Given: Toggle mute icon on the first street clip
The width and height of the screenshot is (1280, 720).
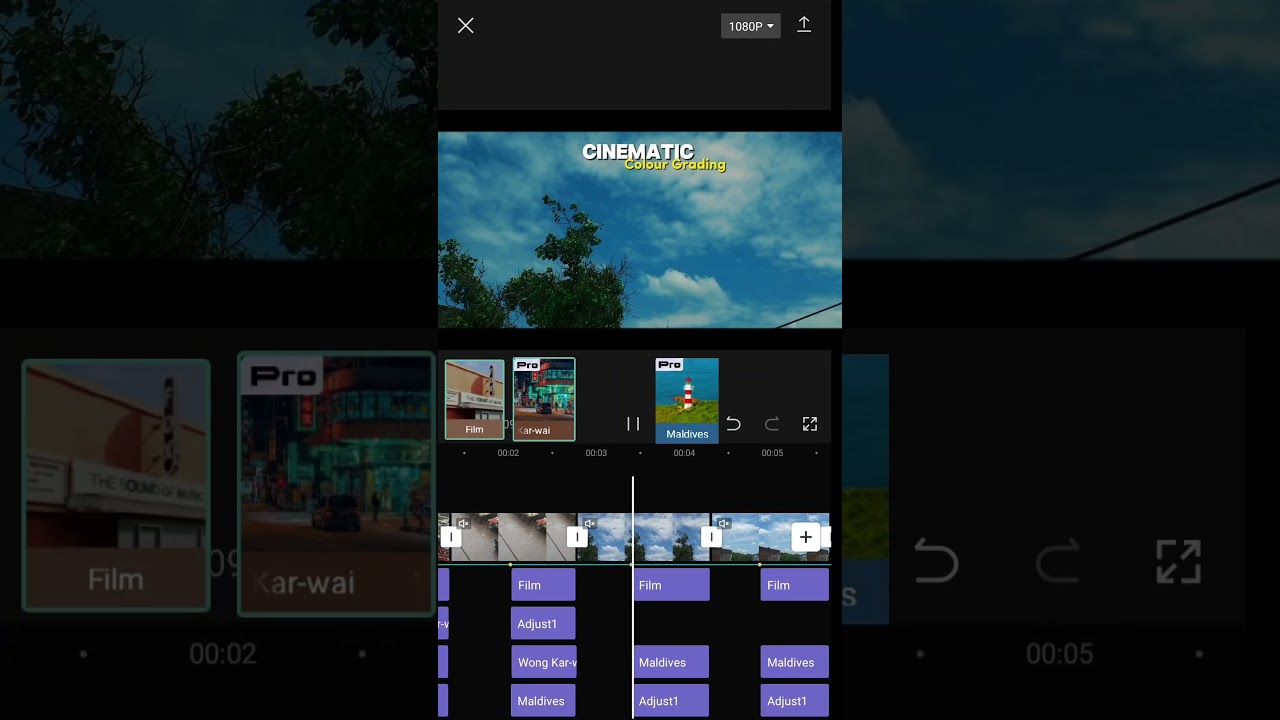Looking at the screenshot, I should pos(463,523).
